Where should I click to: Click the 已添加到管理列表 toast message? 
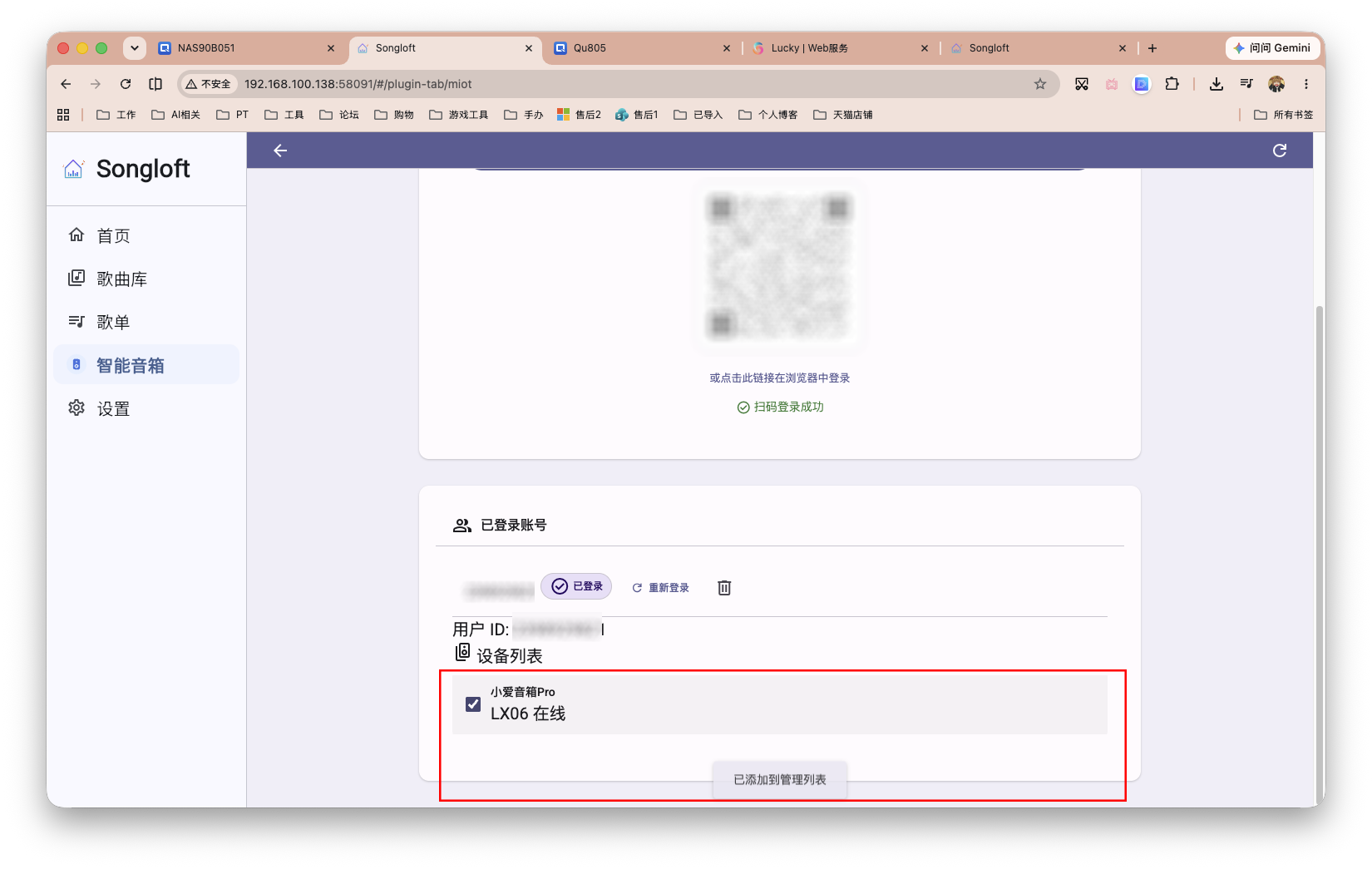779,780
